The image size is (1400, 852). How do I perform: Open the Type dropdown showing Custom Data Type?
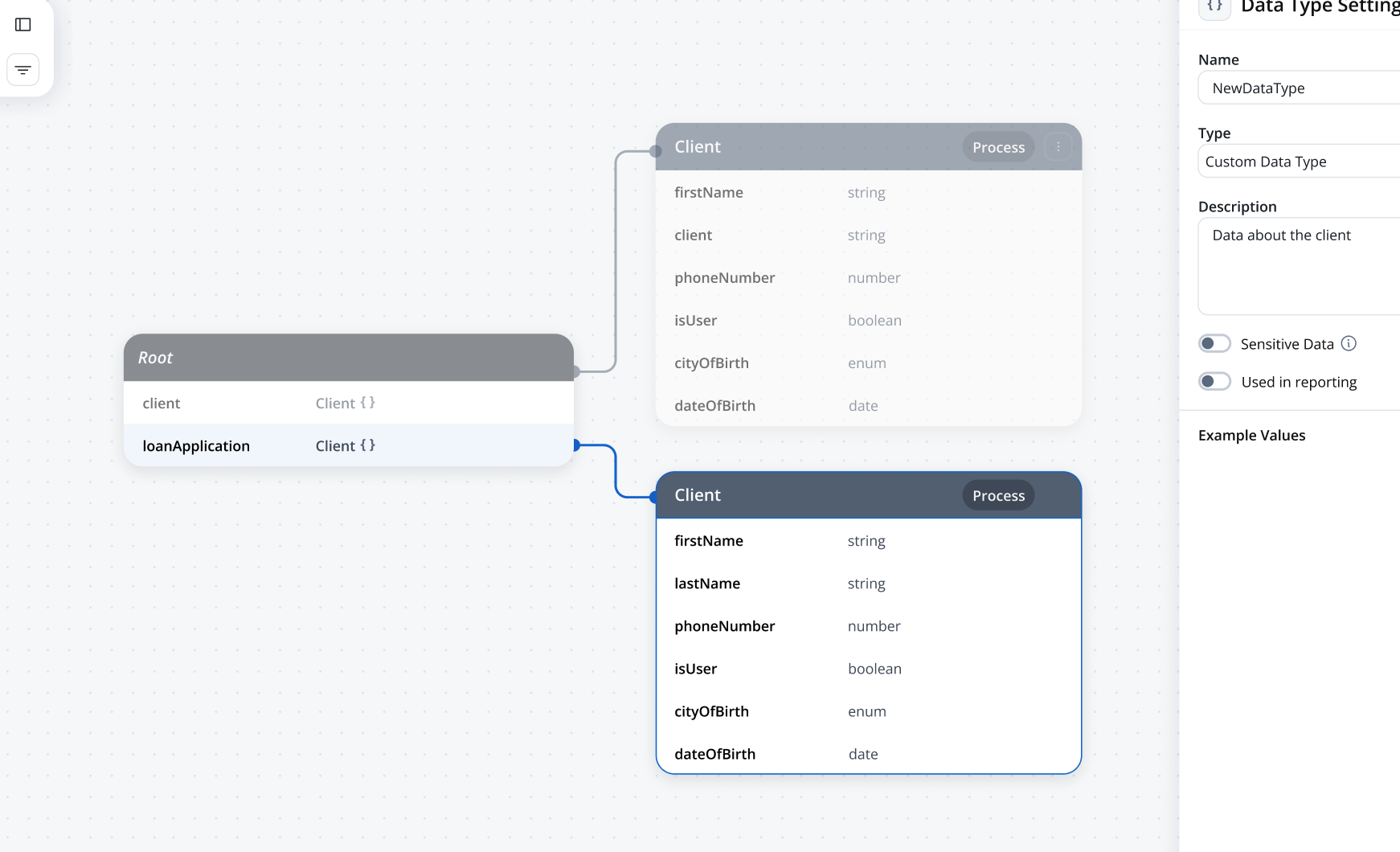[x=1299, y=162]
